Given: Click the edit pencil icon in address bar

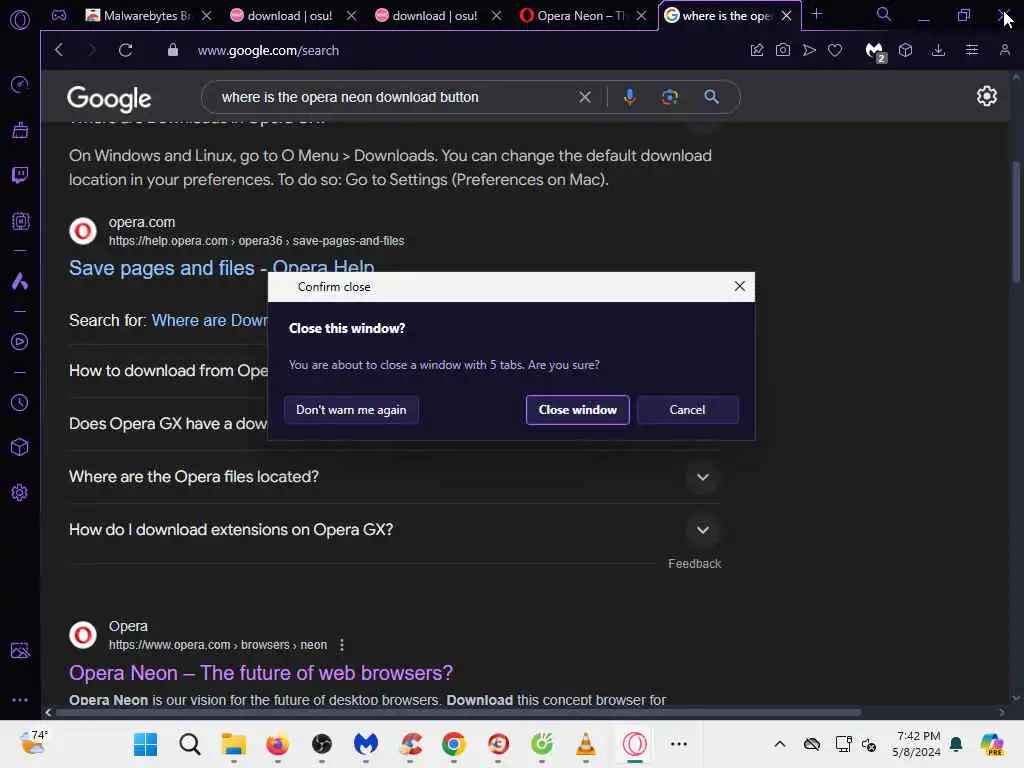Looking at the screenshot, I should pyautogui.click(x=757, y=50).
